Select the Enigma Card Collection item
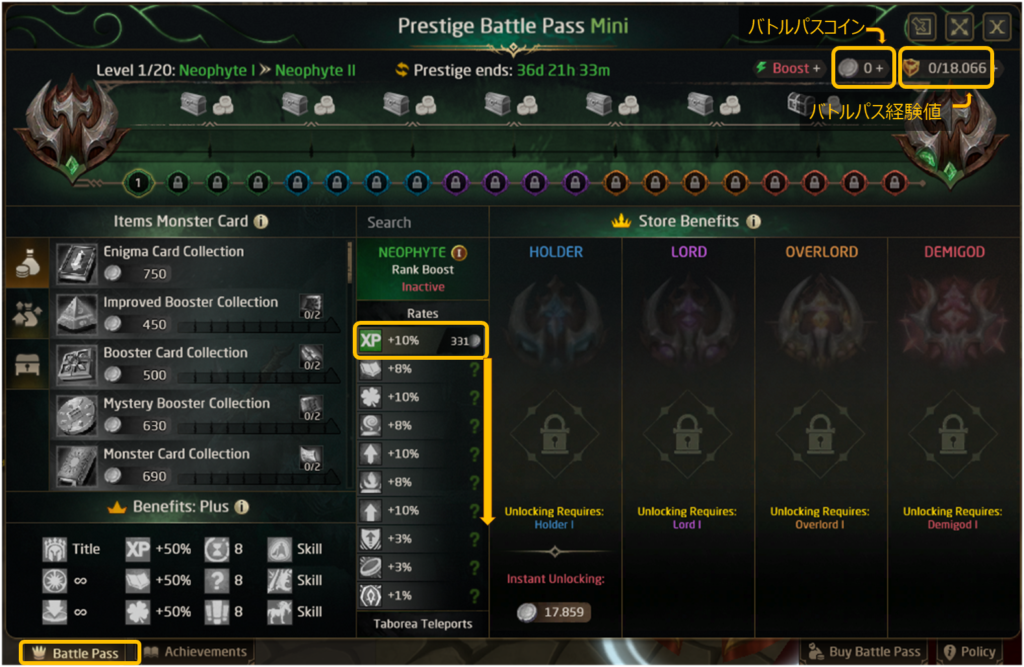This screenshot has width=1024, height=667. (x=200, y=263)
